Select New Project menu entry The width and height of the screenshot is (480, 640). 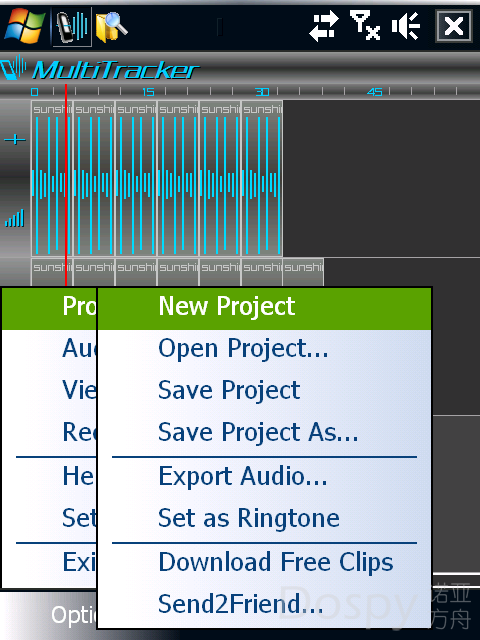click(x=264, y=307)
